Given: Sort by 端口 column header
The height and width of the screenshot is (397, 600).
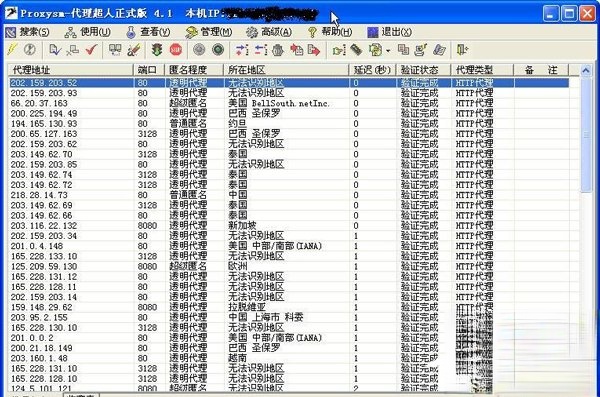Looking at the screenshot, I should [149, 70].
